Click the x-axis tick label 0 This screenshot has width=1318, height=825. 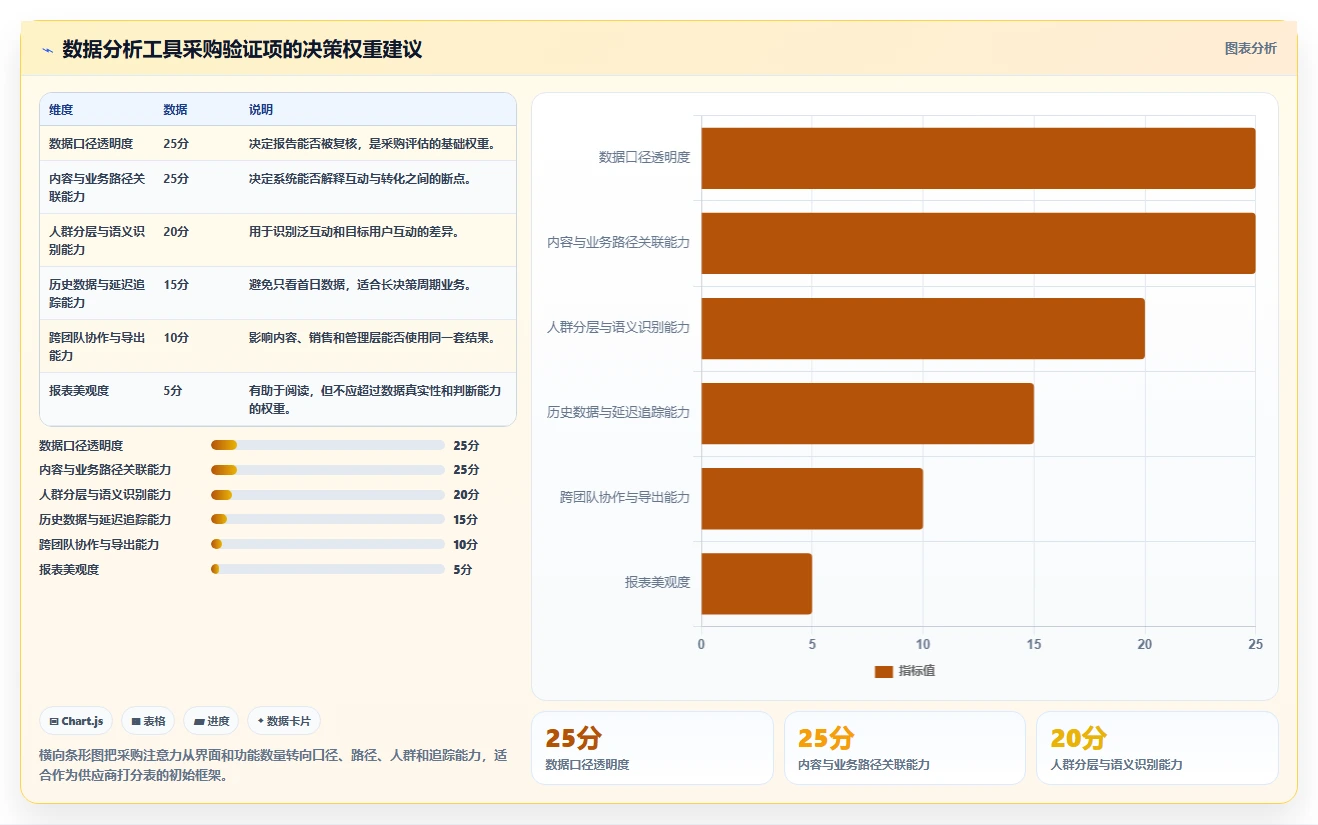(x=701, y=645)
